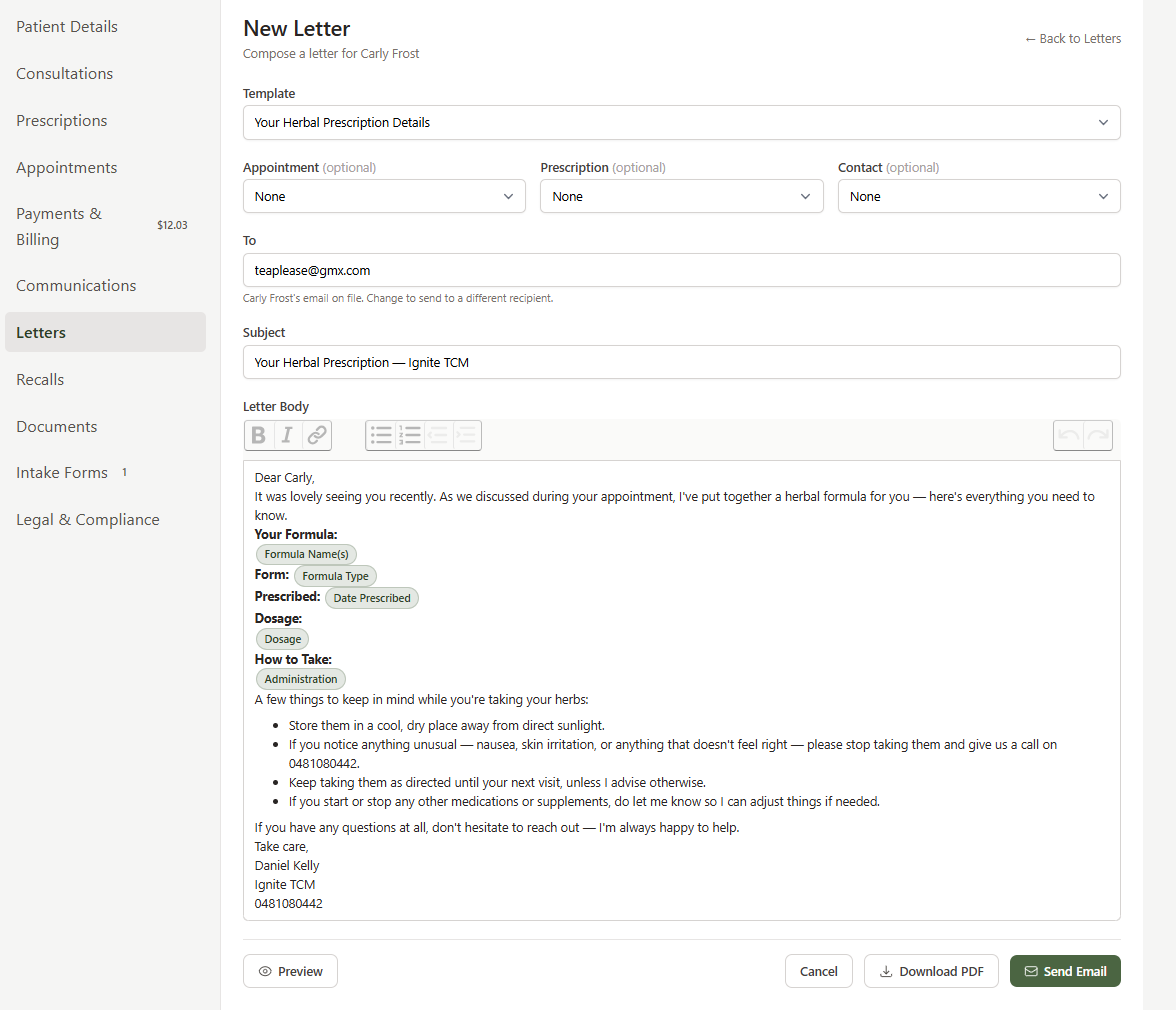This screenshot has height=1010, width=1176.
Task: Open the Payments & Billing section
Action: 59,226
